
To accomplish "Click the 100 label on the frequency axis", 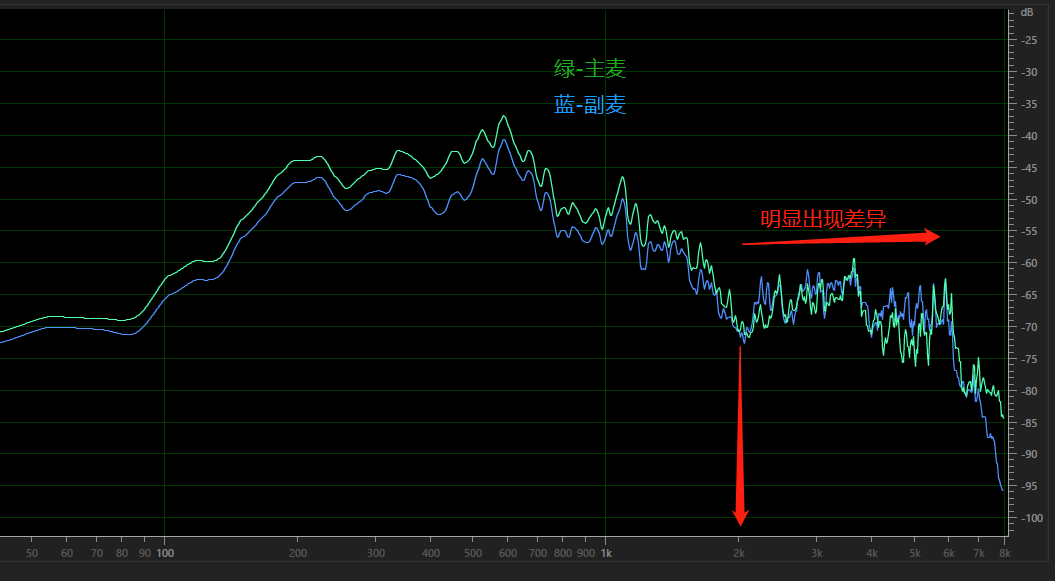I will (165, 553).
